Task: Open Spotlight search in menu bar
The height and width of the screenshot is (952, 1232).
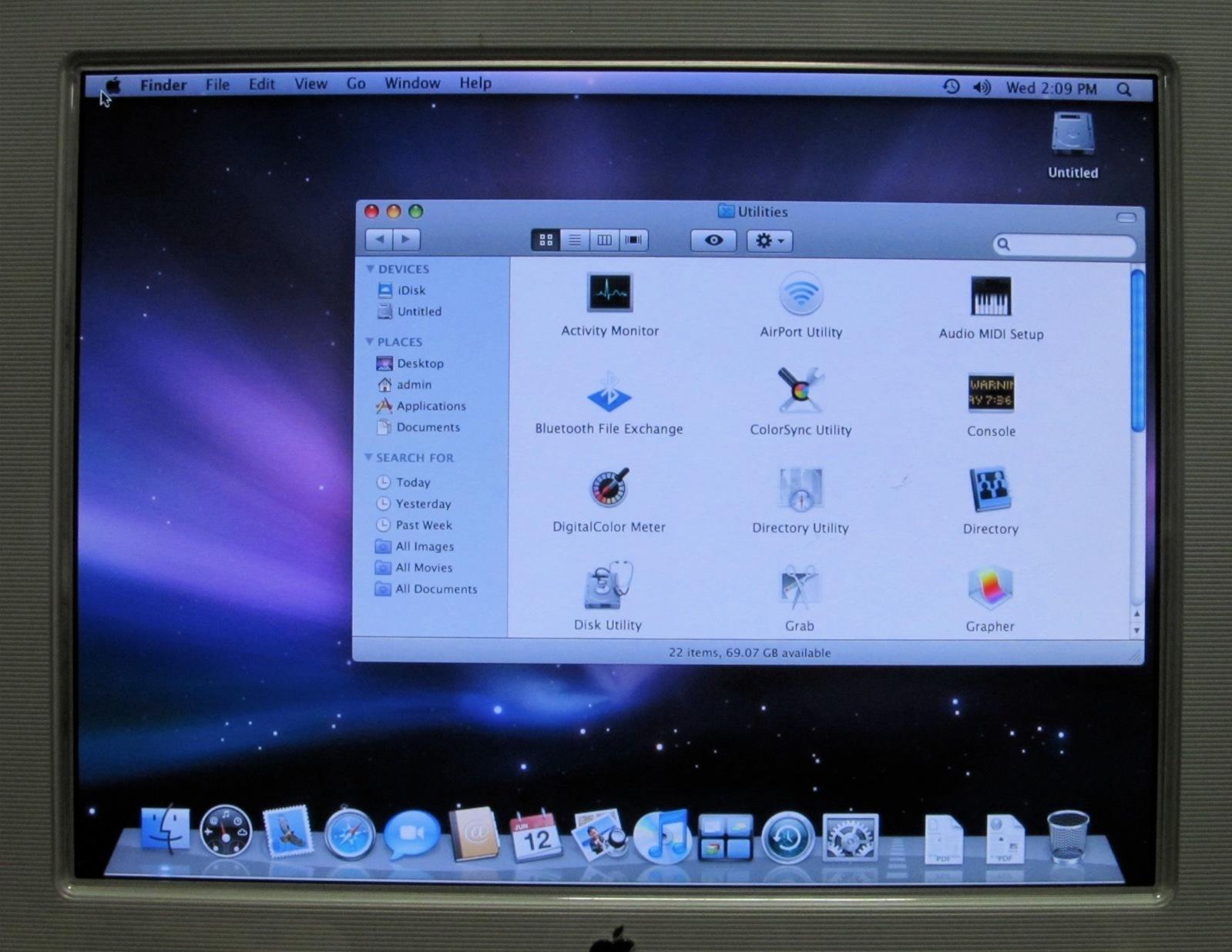Action: pyautogui.click(x=1124, y=89)
